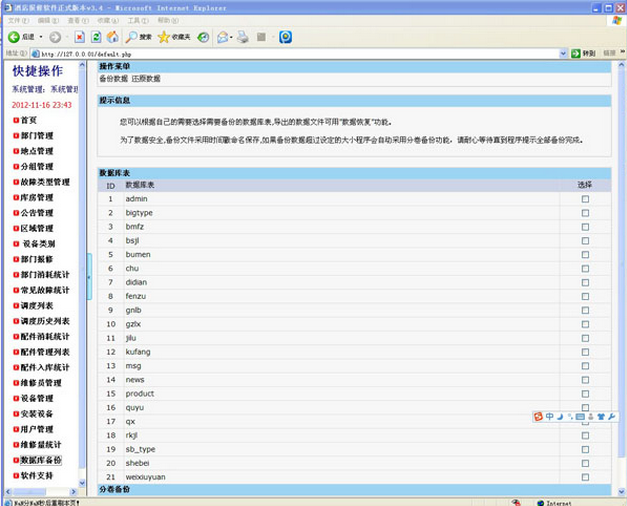Open the 帮助(H) menu

[168, 20]
